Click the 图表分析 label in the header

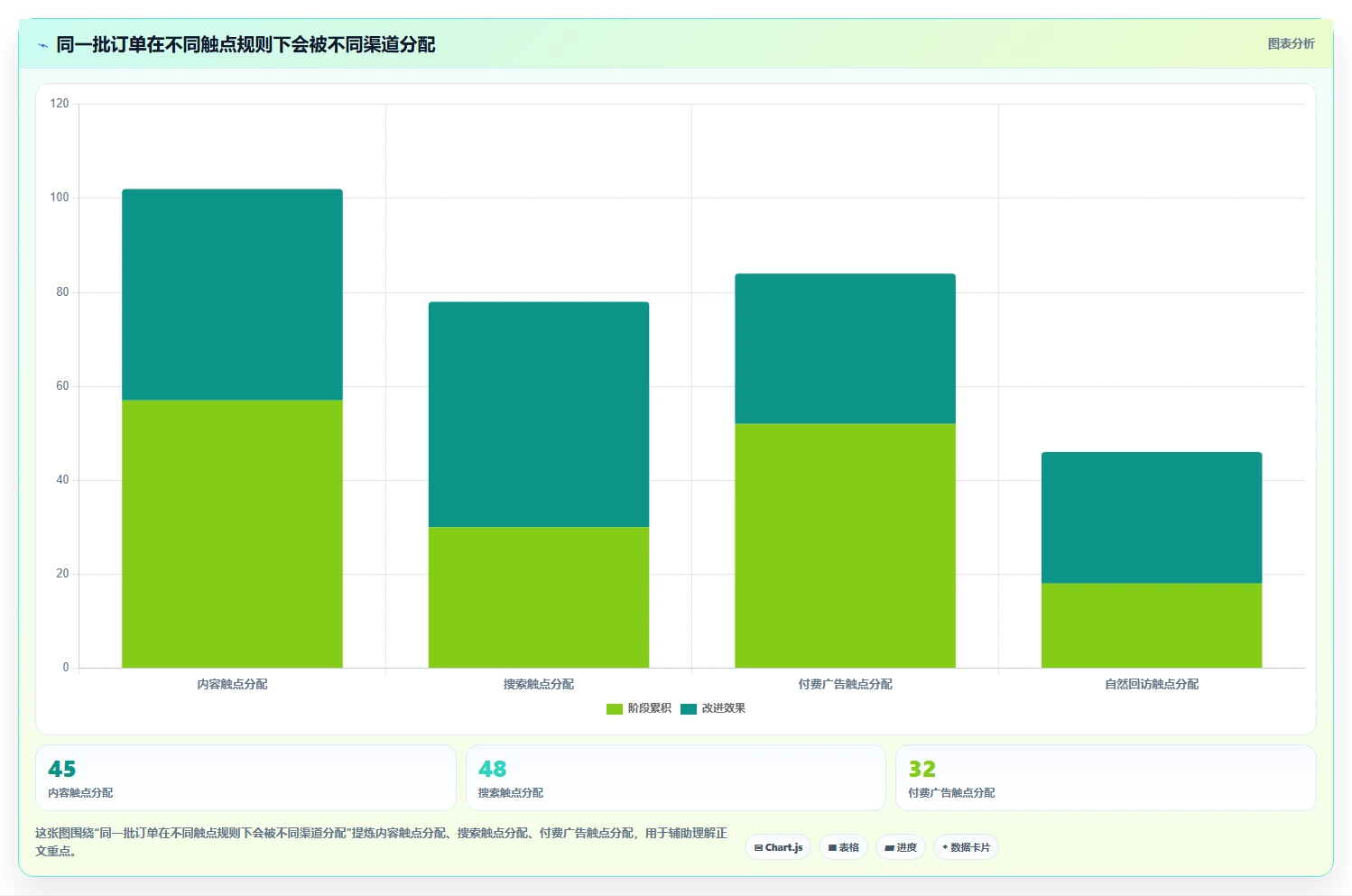click(1291, 43)
